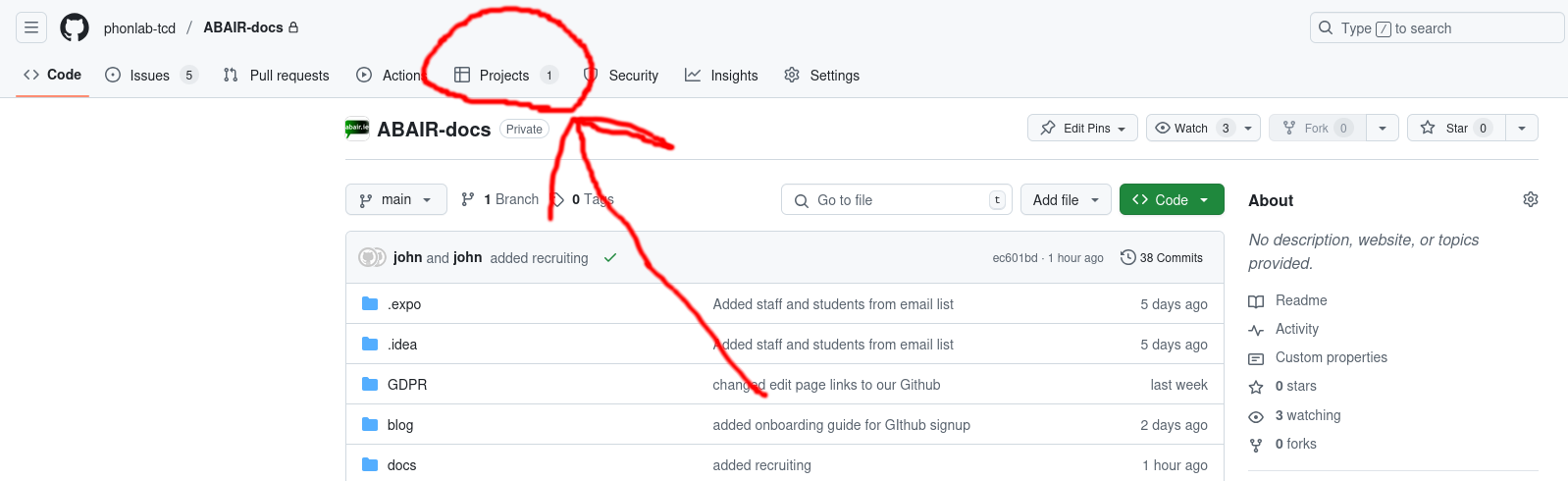Focus the Go to file field

point(897,199)
